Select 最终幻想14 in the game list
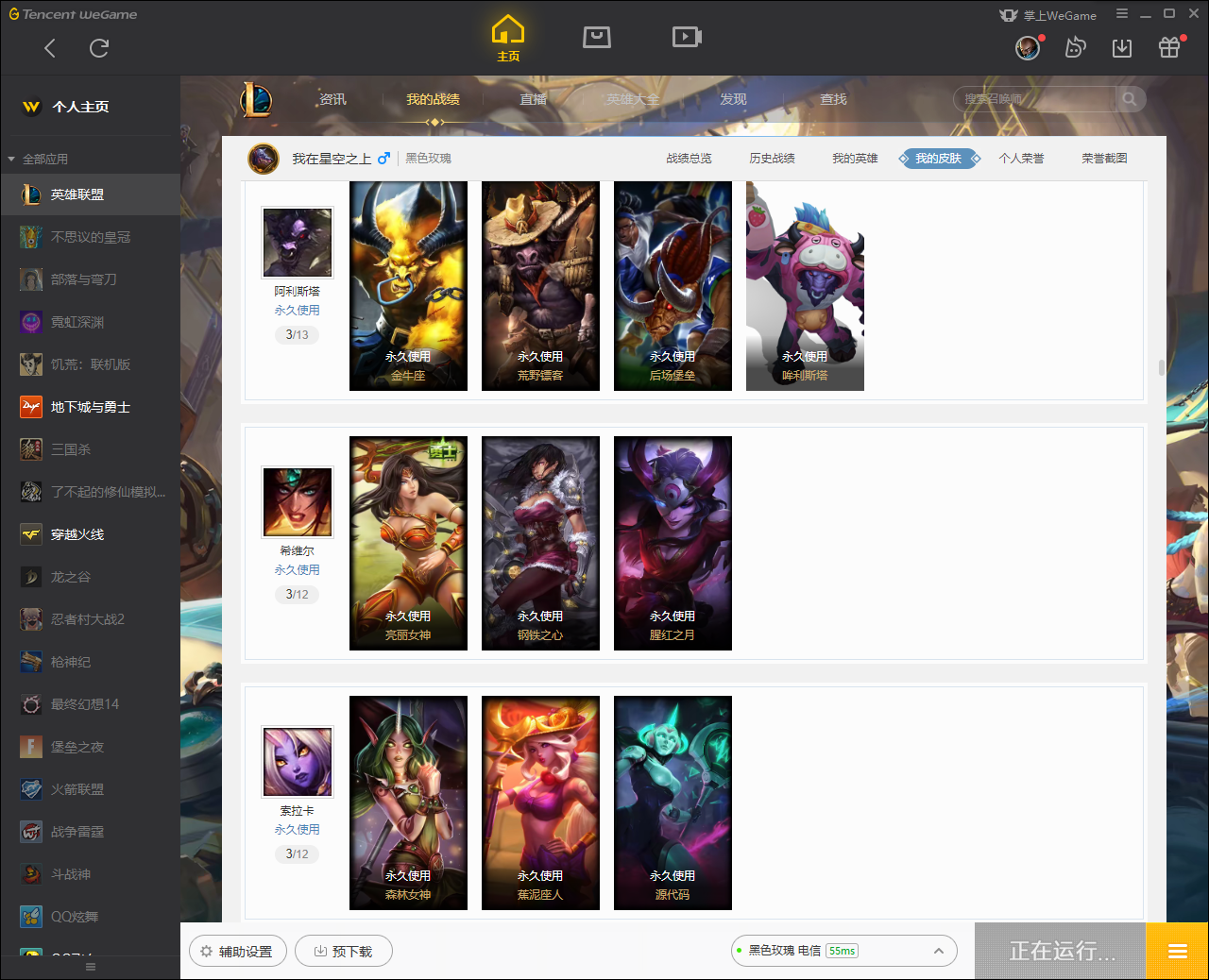The image size is (1209, 980). click(x=90, y=704)
